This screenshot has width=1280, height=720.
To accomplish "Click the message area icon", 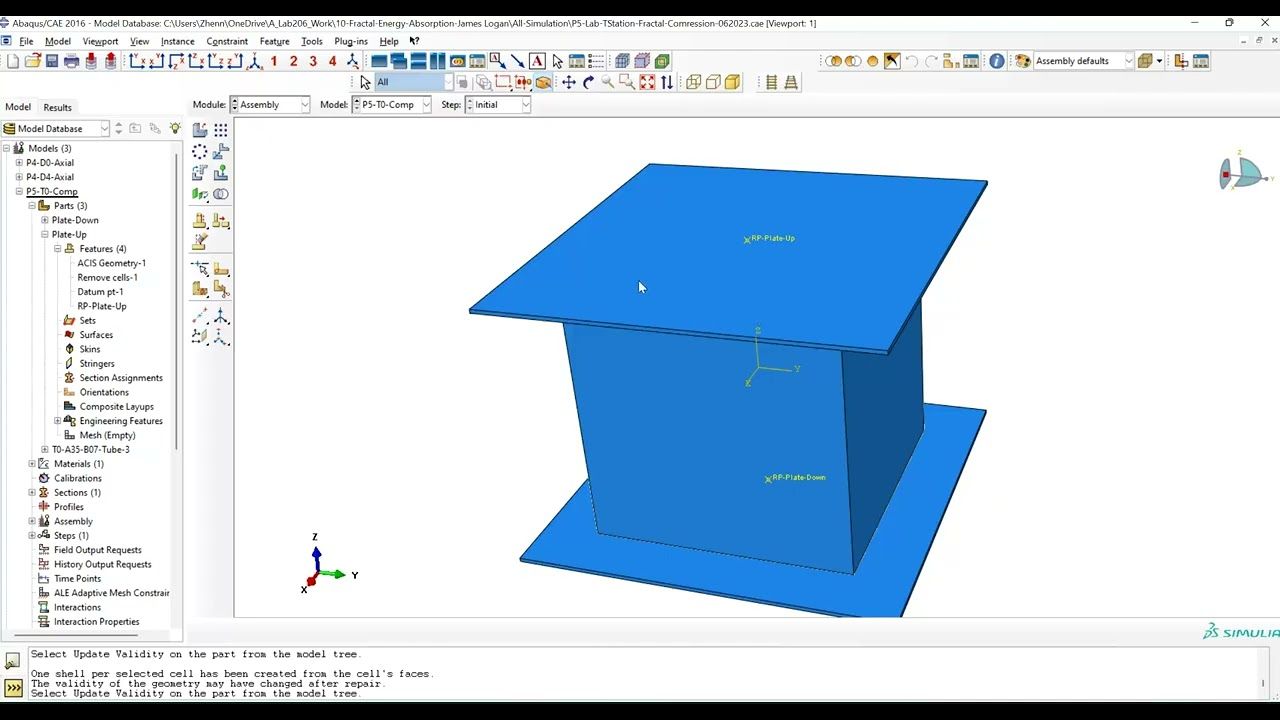I will (x=13, y=661).
